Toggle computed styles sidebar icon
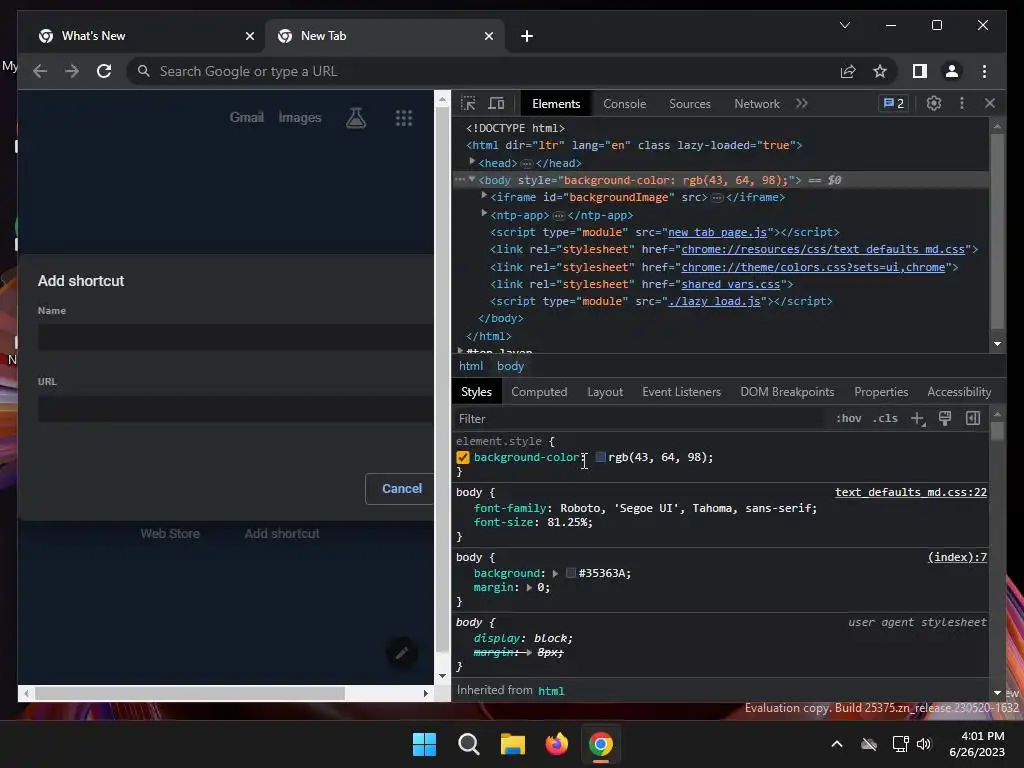1024x768 pixels. (973, 418)
